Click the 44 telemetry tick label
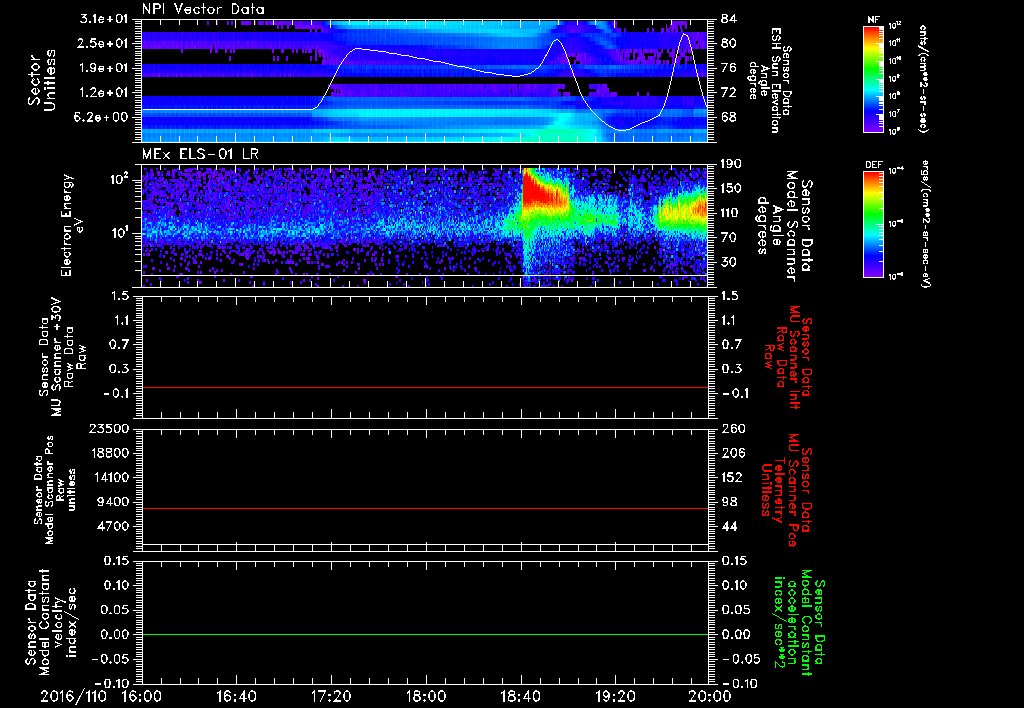The width and height of the screenshot is (1024, 708). pos(729,526)
